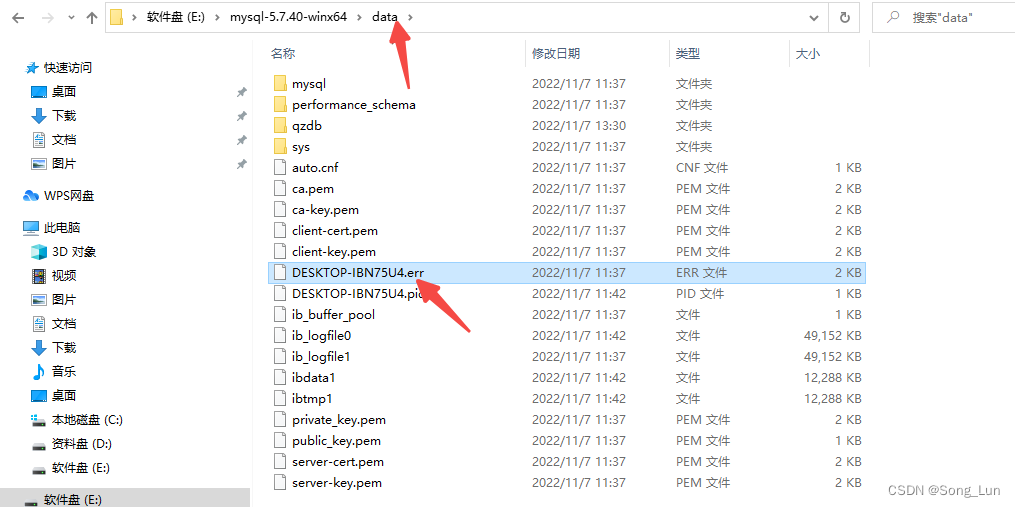Image resolution: width=1015 pixels, height=507 pixels.
Task: Click 软件盘 (E:) in address path
Action: [x=175, y=18]
